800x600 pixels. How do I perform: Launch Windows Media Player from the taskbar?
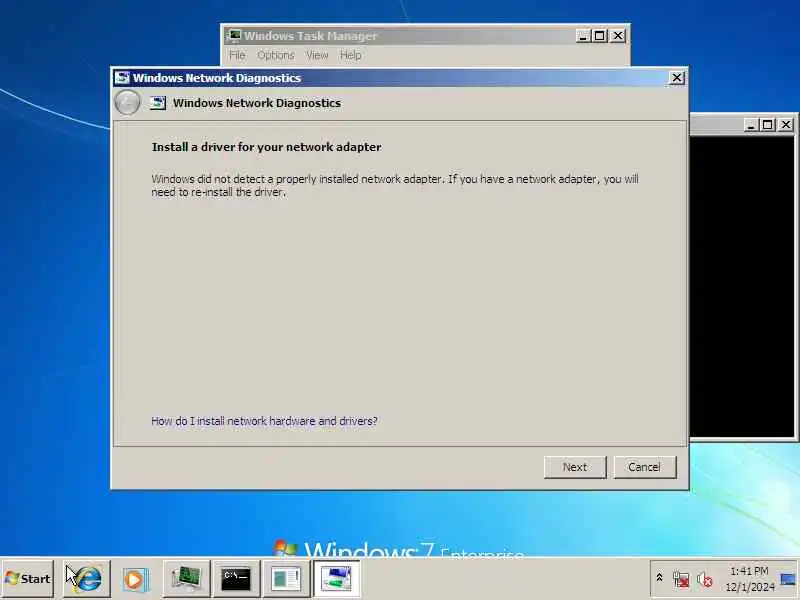(135, 579)
